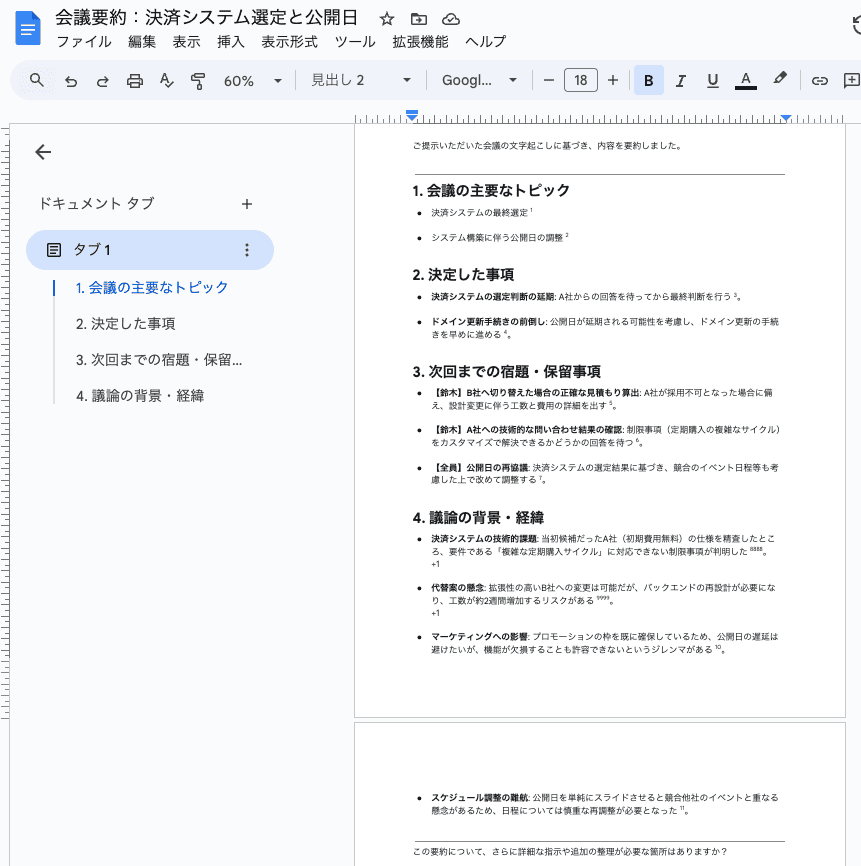Expand the 見出し 2 paragraph style dropdown
Viewport: 861px width, 866px height.
point(361,81)
